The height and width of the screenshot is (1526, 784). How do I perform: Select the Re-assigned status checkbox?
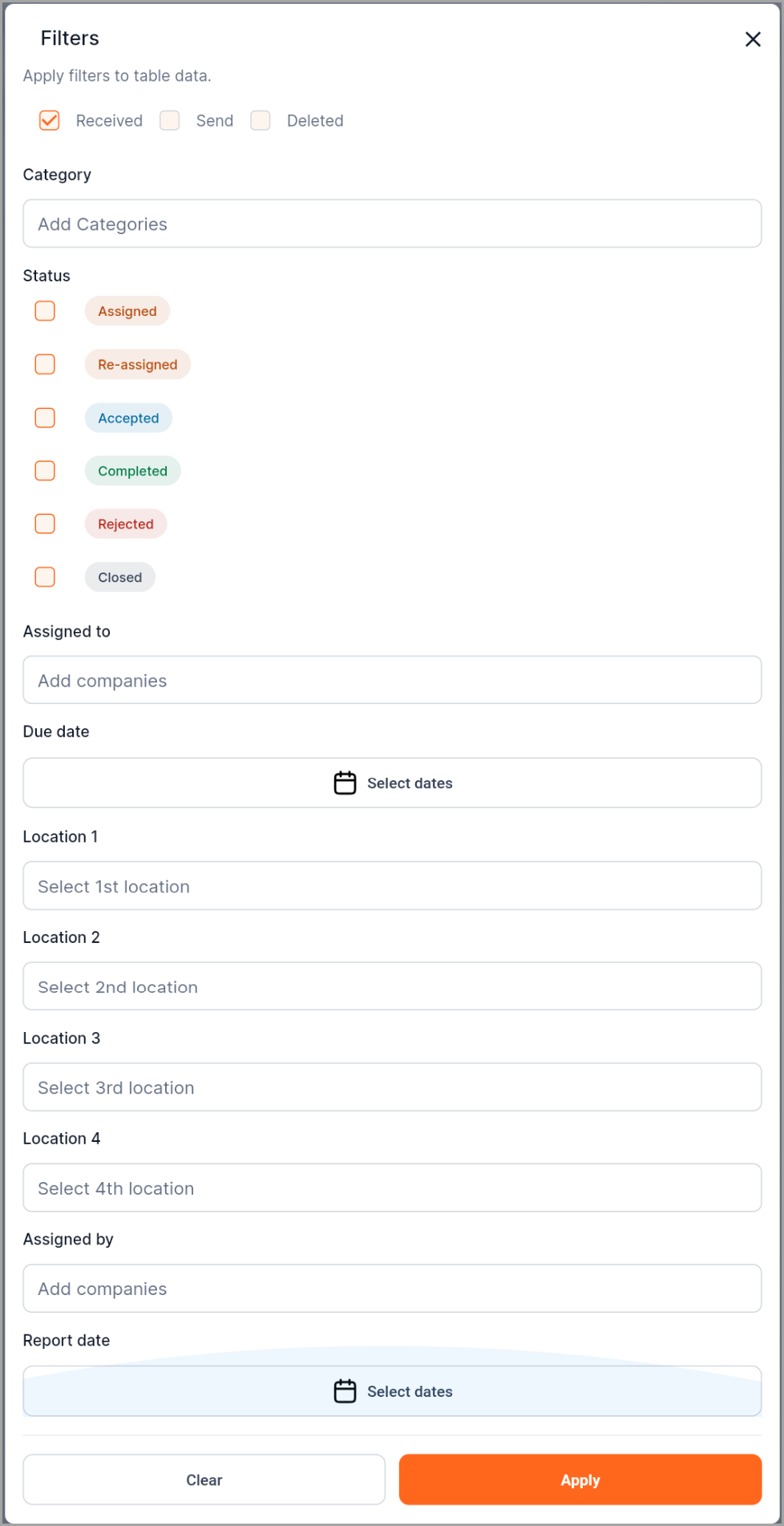tap(45, 364)
